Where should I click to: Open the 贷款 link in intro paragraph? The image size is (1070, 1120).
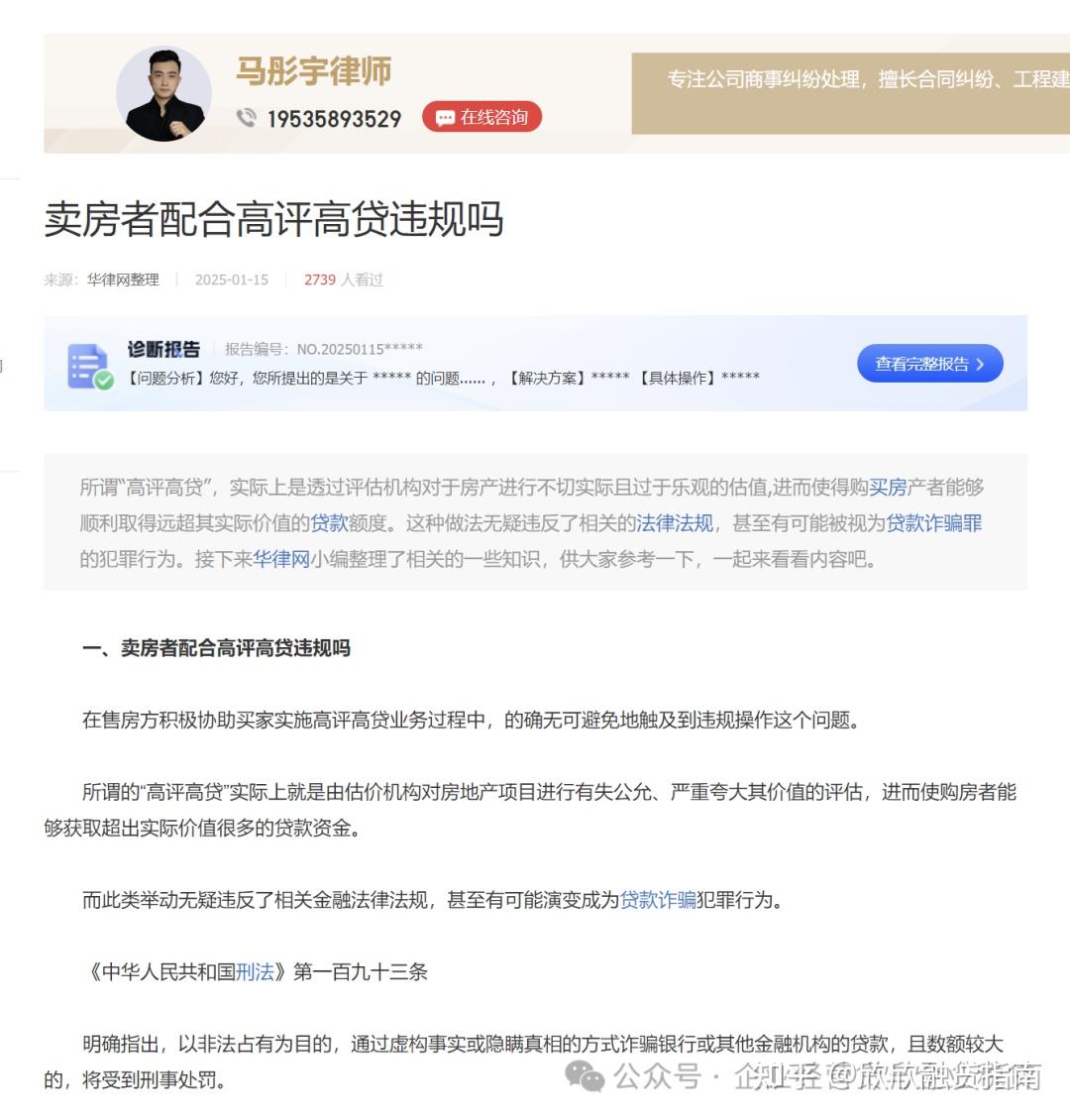329,523
